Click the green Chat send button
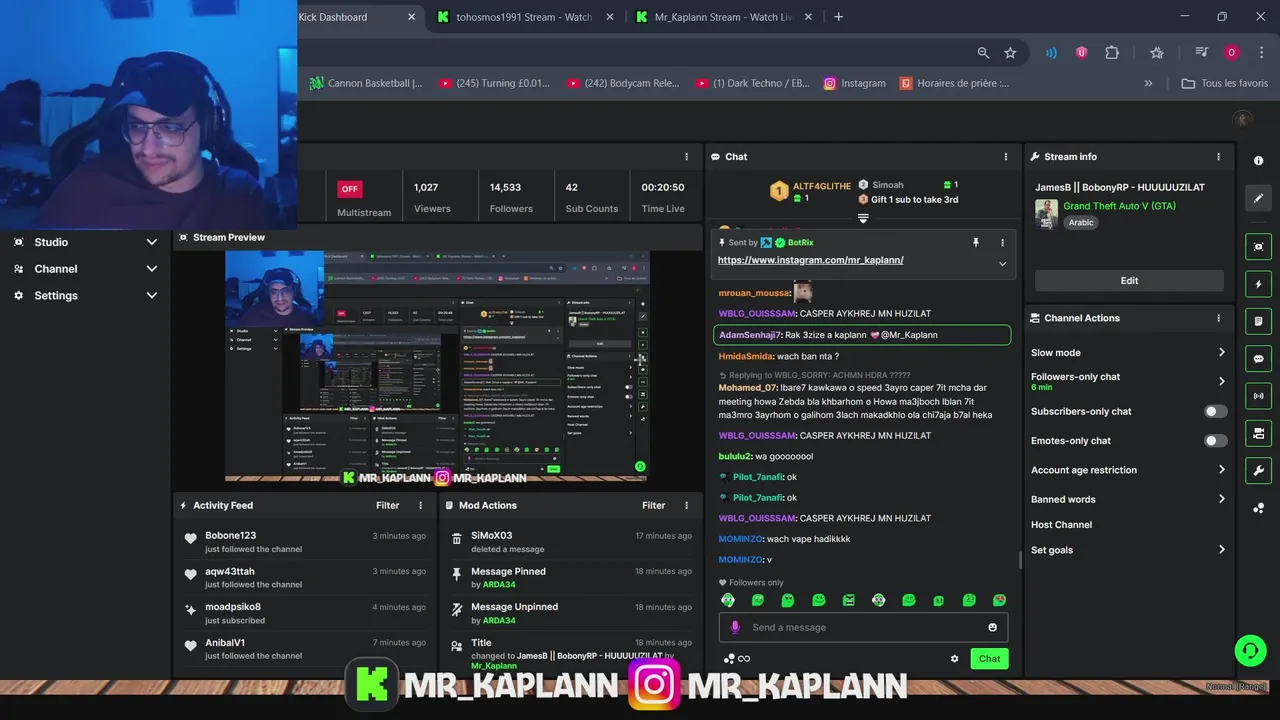Image resolution: width=1280 pixels, height=720 pixels. tap(989, 659)
